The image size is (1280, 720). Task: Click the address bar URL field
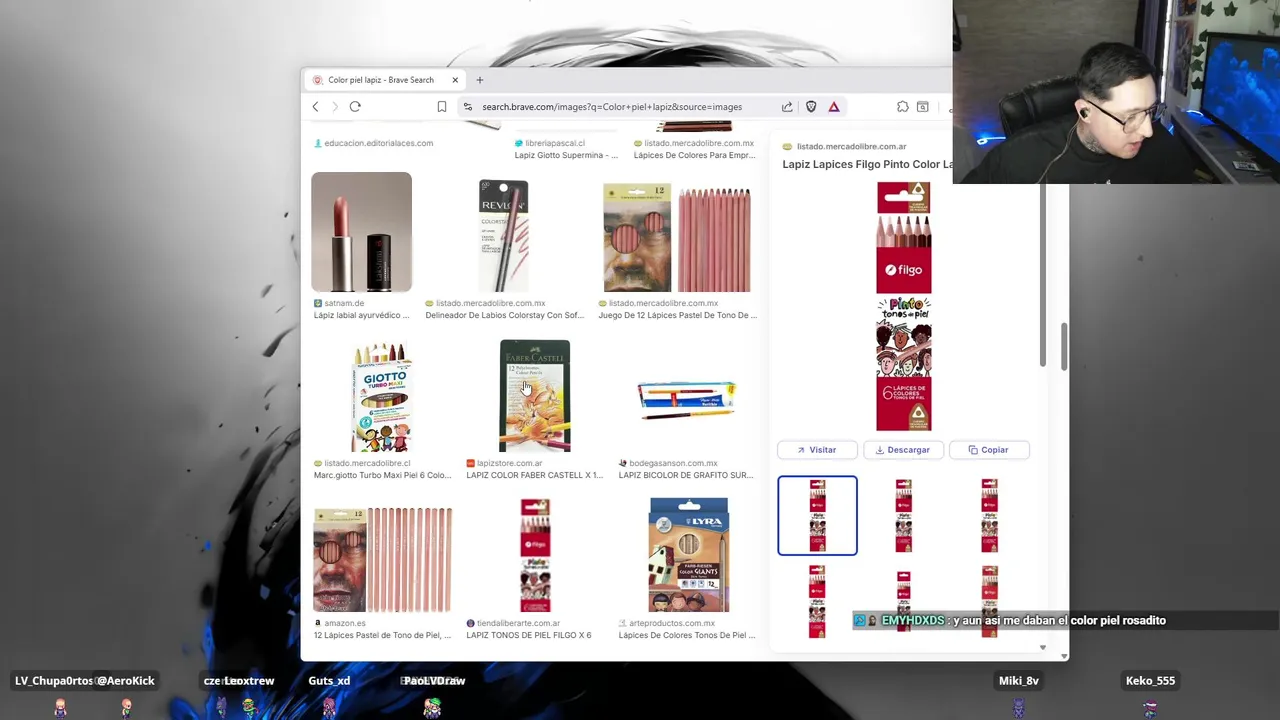pos(612,107)
